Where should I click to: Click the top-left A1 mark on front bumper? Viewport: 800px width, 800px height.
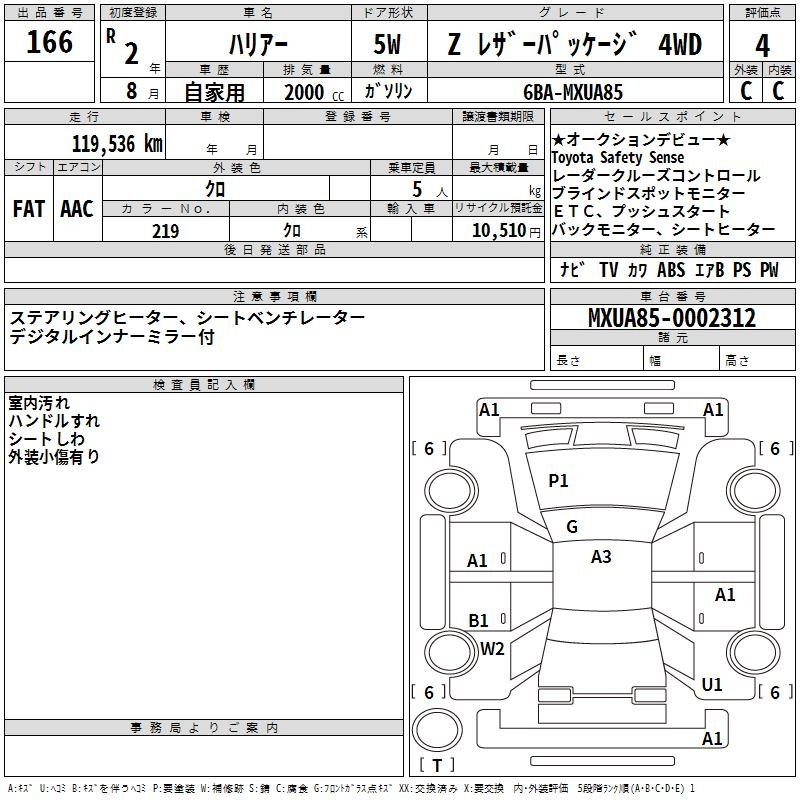tap(489, 409)
